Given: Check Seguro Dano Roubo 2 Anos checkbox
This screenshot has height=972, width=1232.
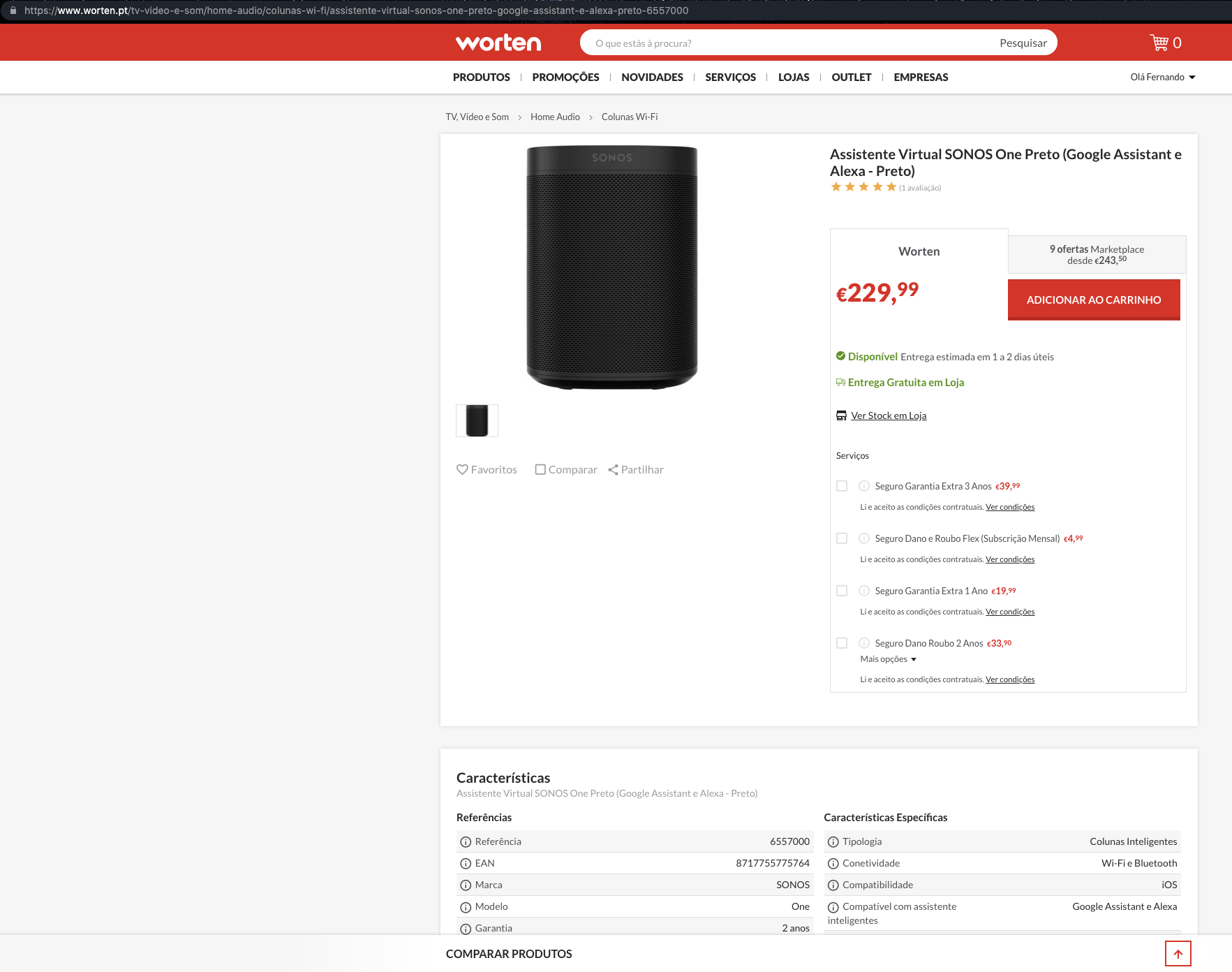Looking at the screenshot, I should tap(842, 643).
